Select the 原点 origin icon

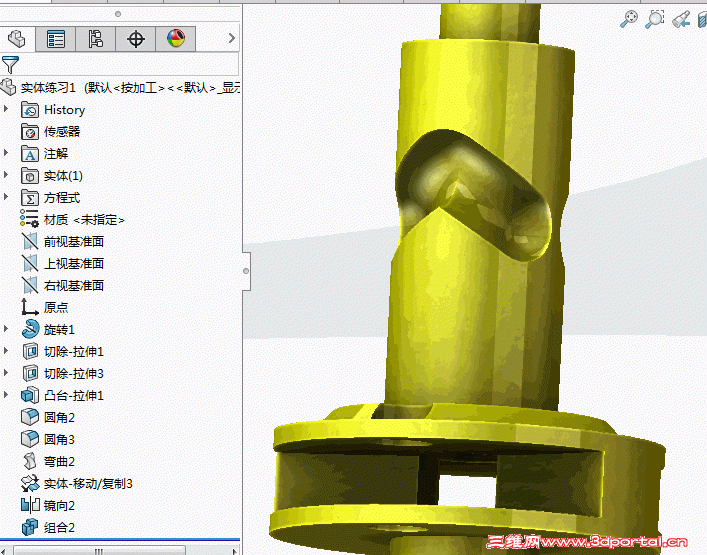pos(30,307)
